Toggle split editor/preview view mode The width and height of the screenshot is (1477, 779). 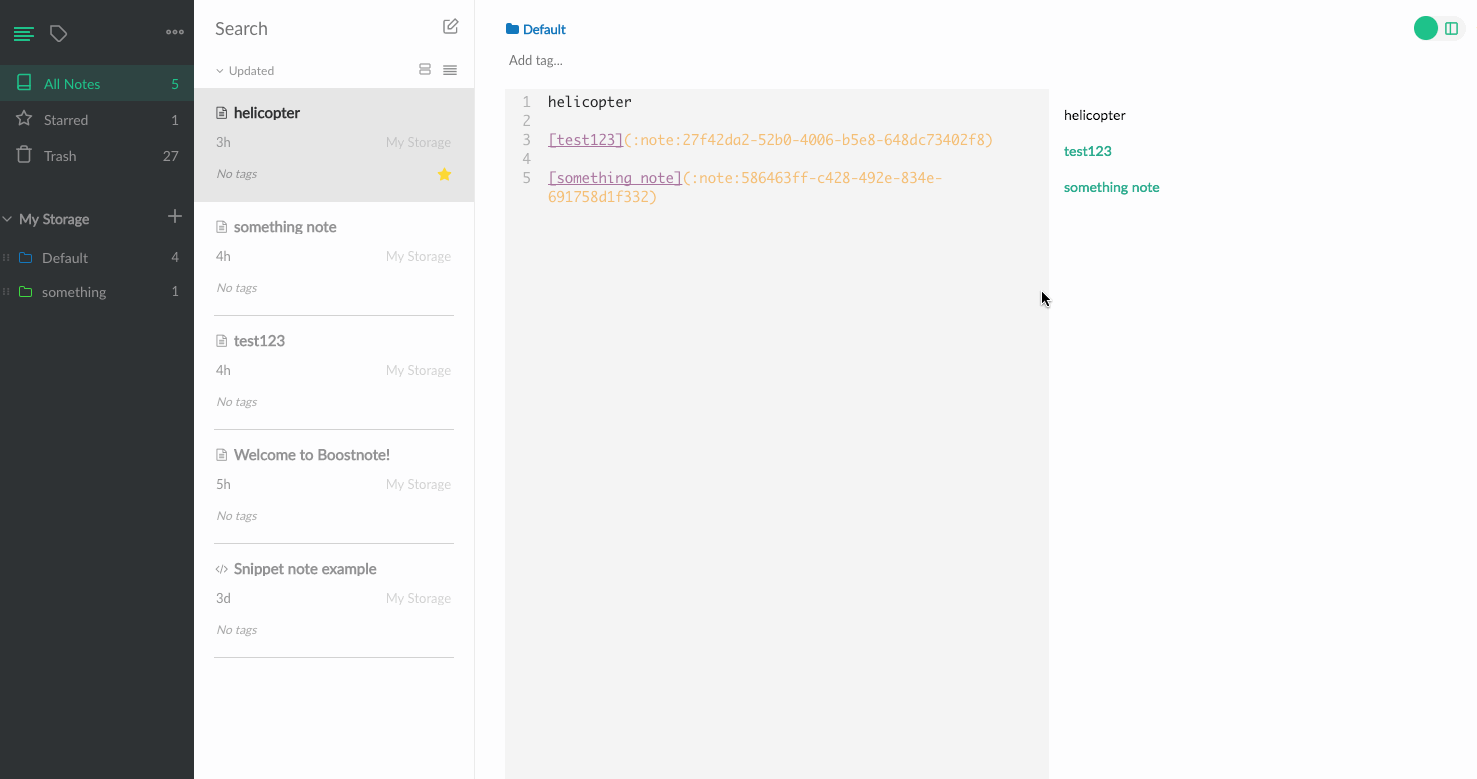[1452, 28]
